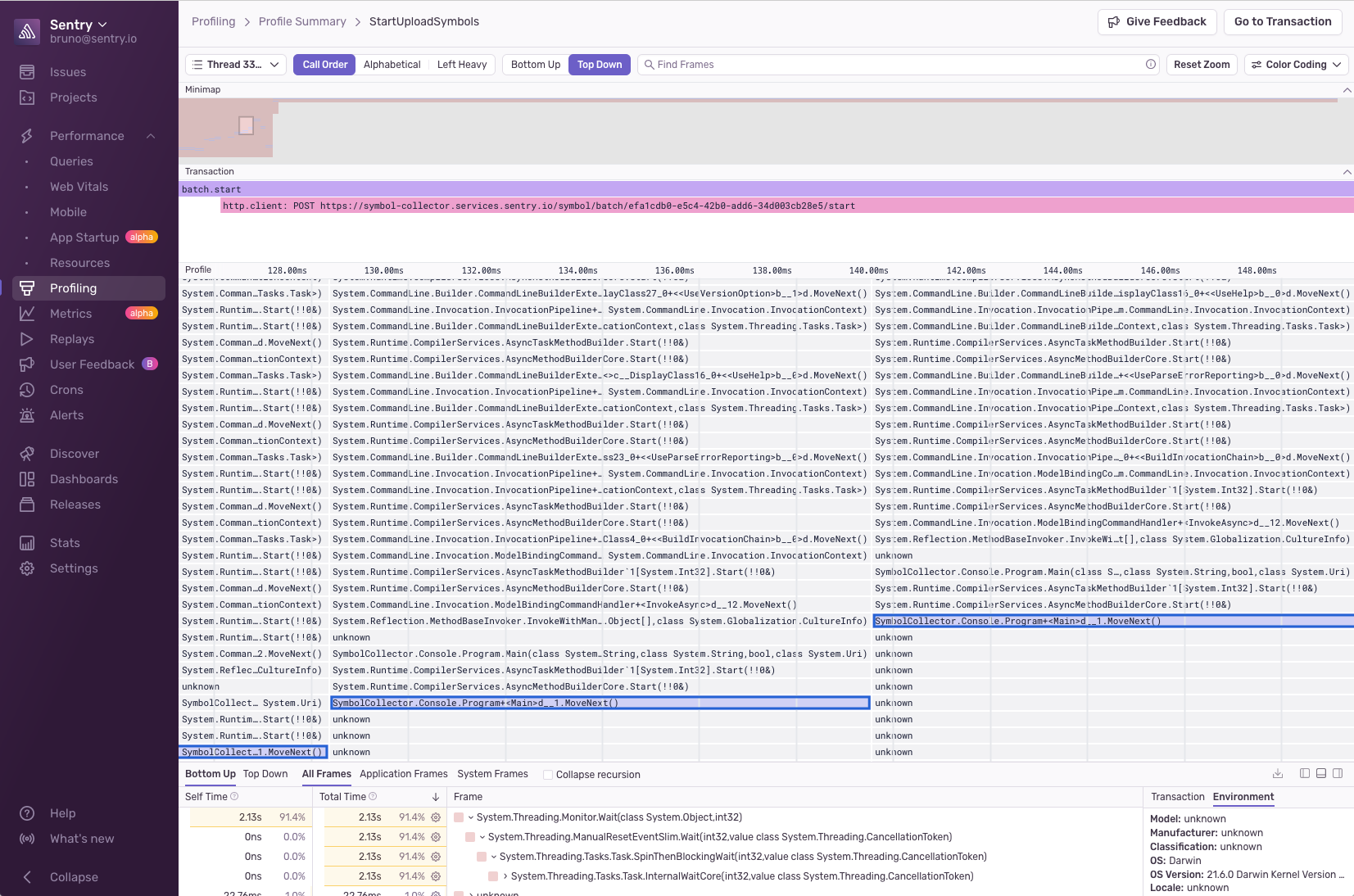Switch to System Frames tab

[x=492, y=774]
